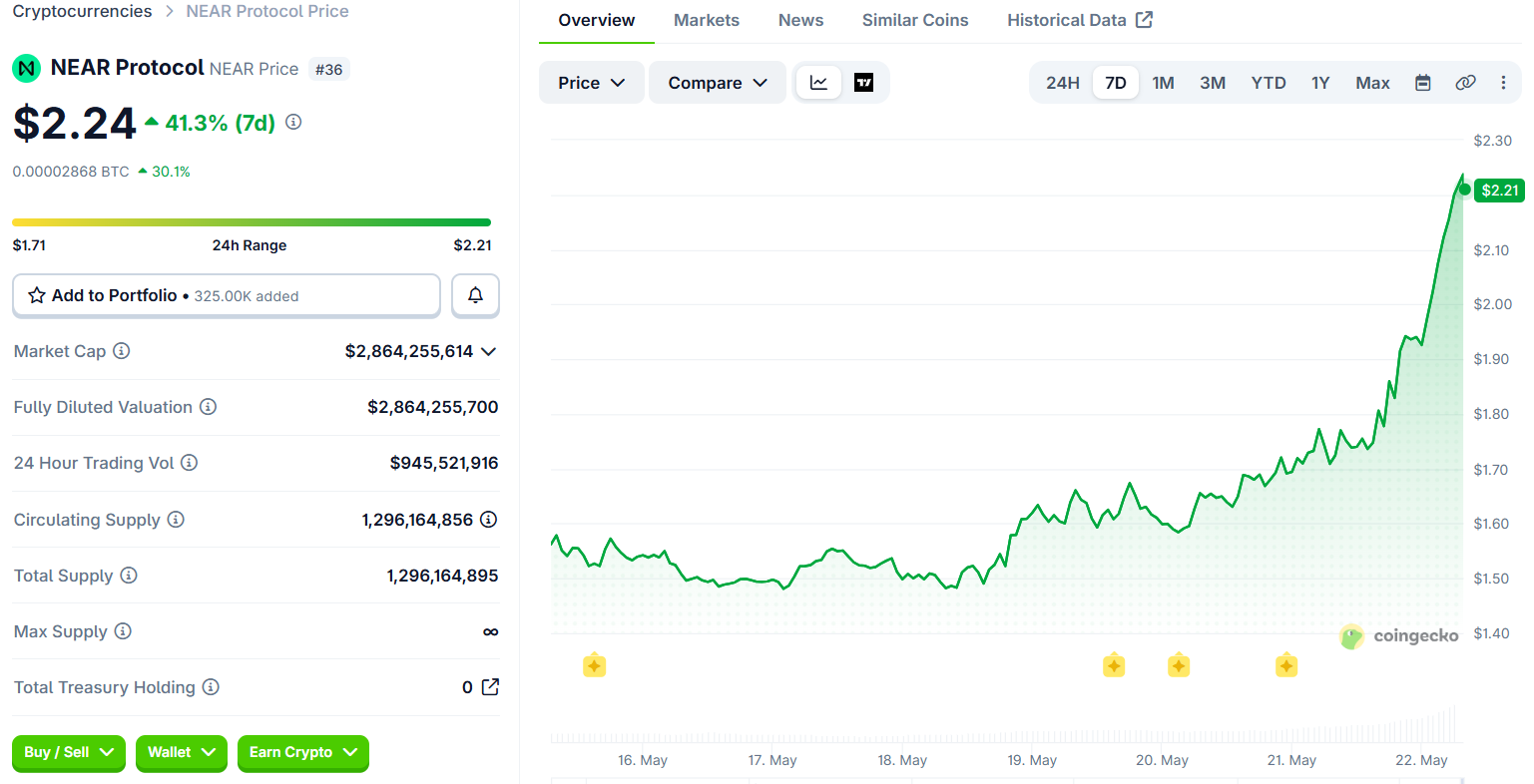This screenshot has height=784, width=1534.
Task: Open the Price dropdown
Action: coord(592,83)
